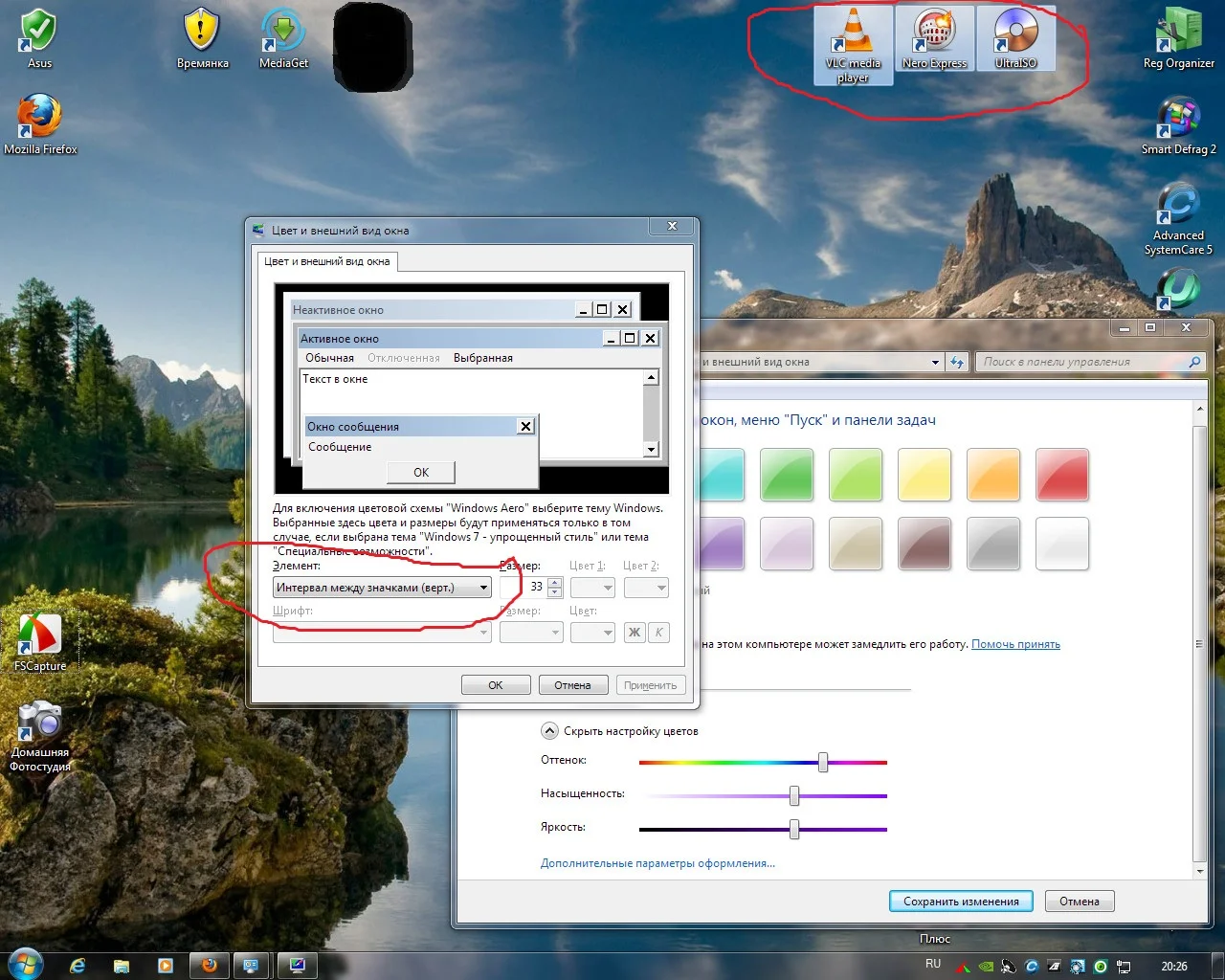Click the Сохранить изменения button
Screen dimensions: 1225x980
point(961,902)
